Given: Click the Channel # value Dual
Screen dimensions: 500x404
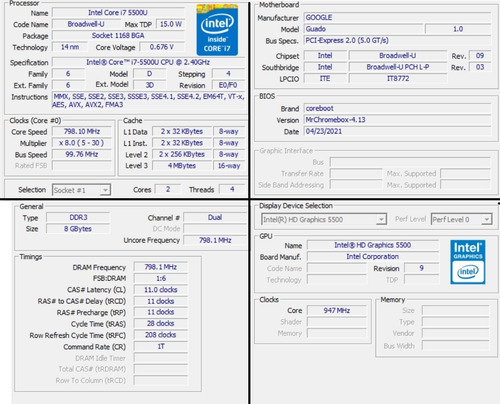Looking at the screenshot, I should pyautogui.click(x=215, y=217).
